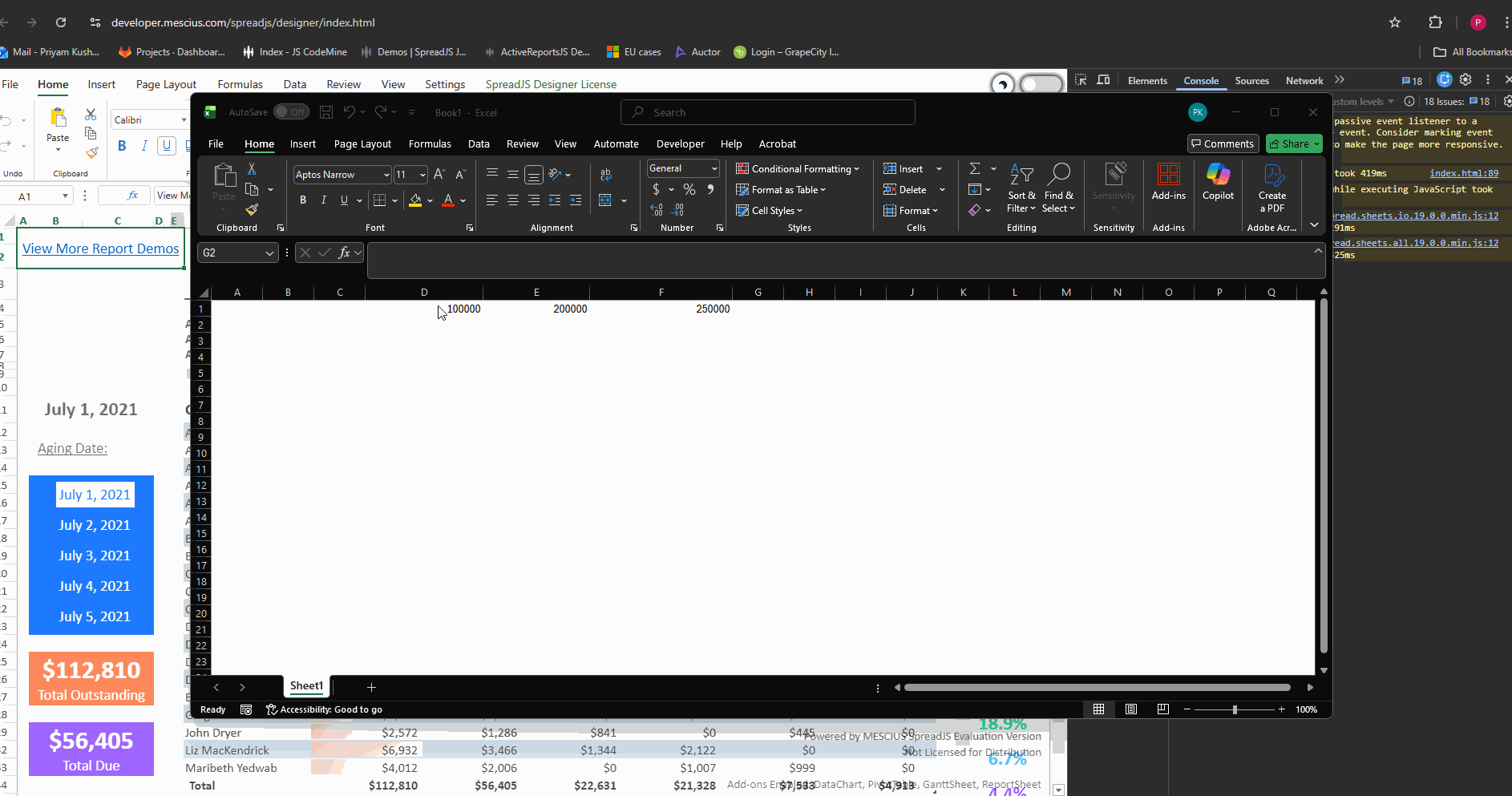Open View More Report Demos link
The width and height of the screenshot is (1512, 796).
pyautogui.click(x=101, y=248)
